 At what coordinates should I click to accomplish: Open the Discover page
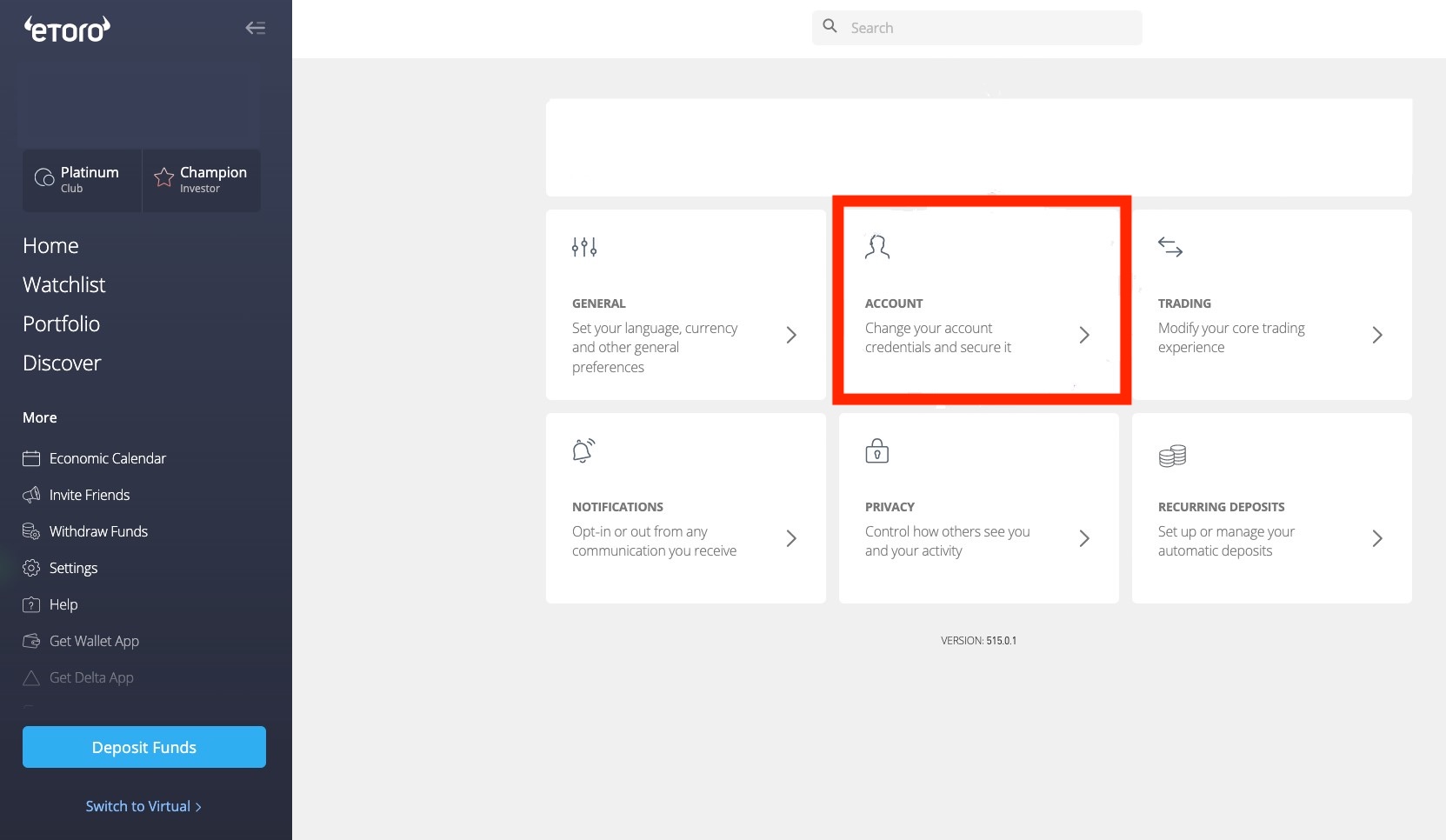pyautogui.click(x=62, y=363)
